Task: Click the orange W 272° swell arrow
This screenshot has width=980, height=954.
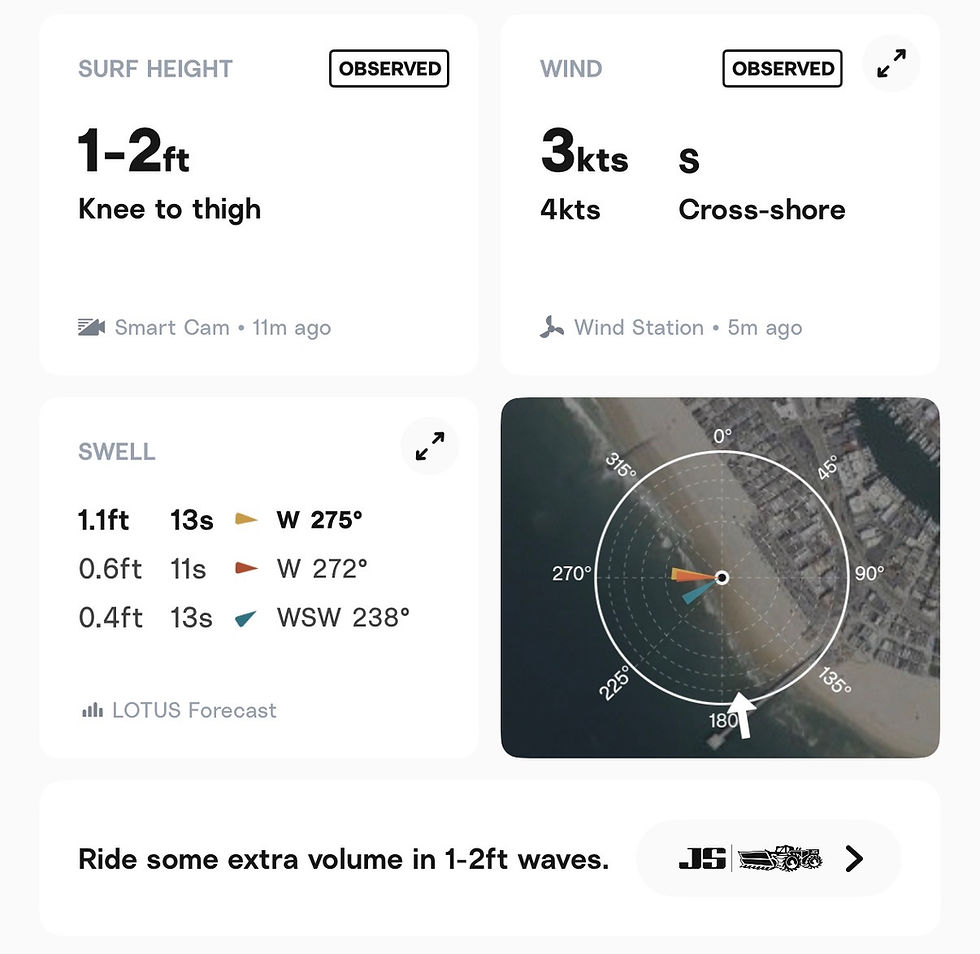Action: click(x=246, y=568)
